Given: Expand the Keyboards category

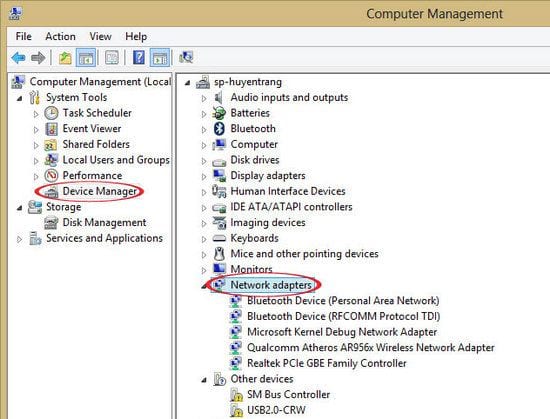Looking at the screenshot, I should coord(204,239).
